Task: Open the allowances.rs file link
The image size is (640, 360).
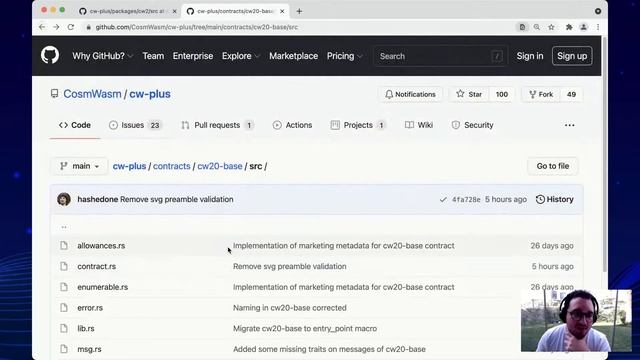Action: 101,246
